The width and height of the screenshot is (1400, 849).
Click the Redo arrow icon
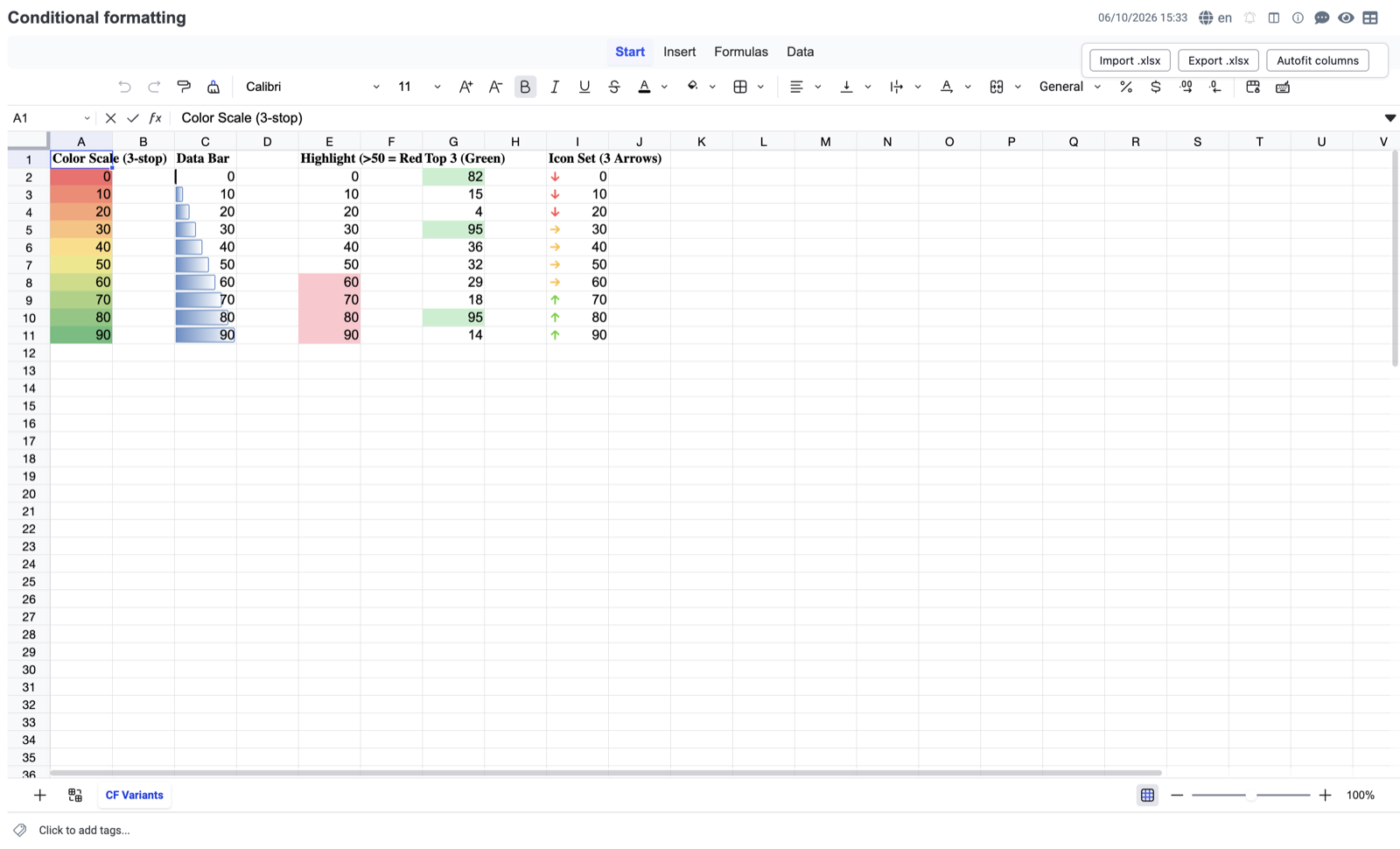(154, 87)
